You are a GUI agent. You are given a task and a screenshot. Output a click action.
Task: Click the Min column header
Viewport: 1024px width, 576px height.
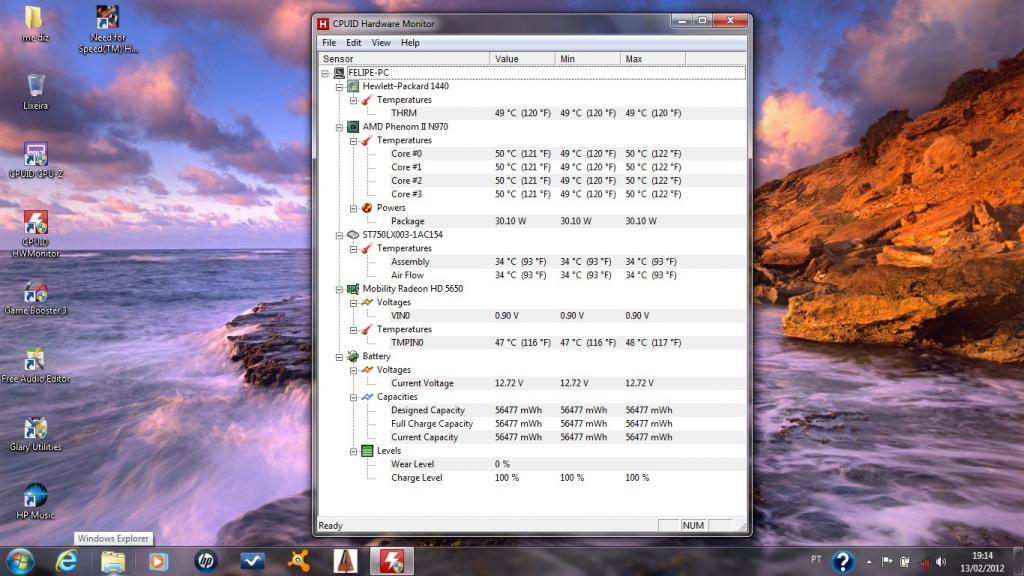[x=588, y=59]
